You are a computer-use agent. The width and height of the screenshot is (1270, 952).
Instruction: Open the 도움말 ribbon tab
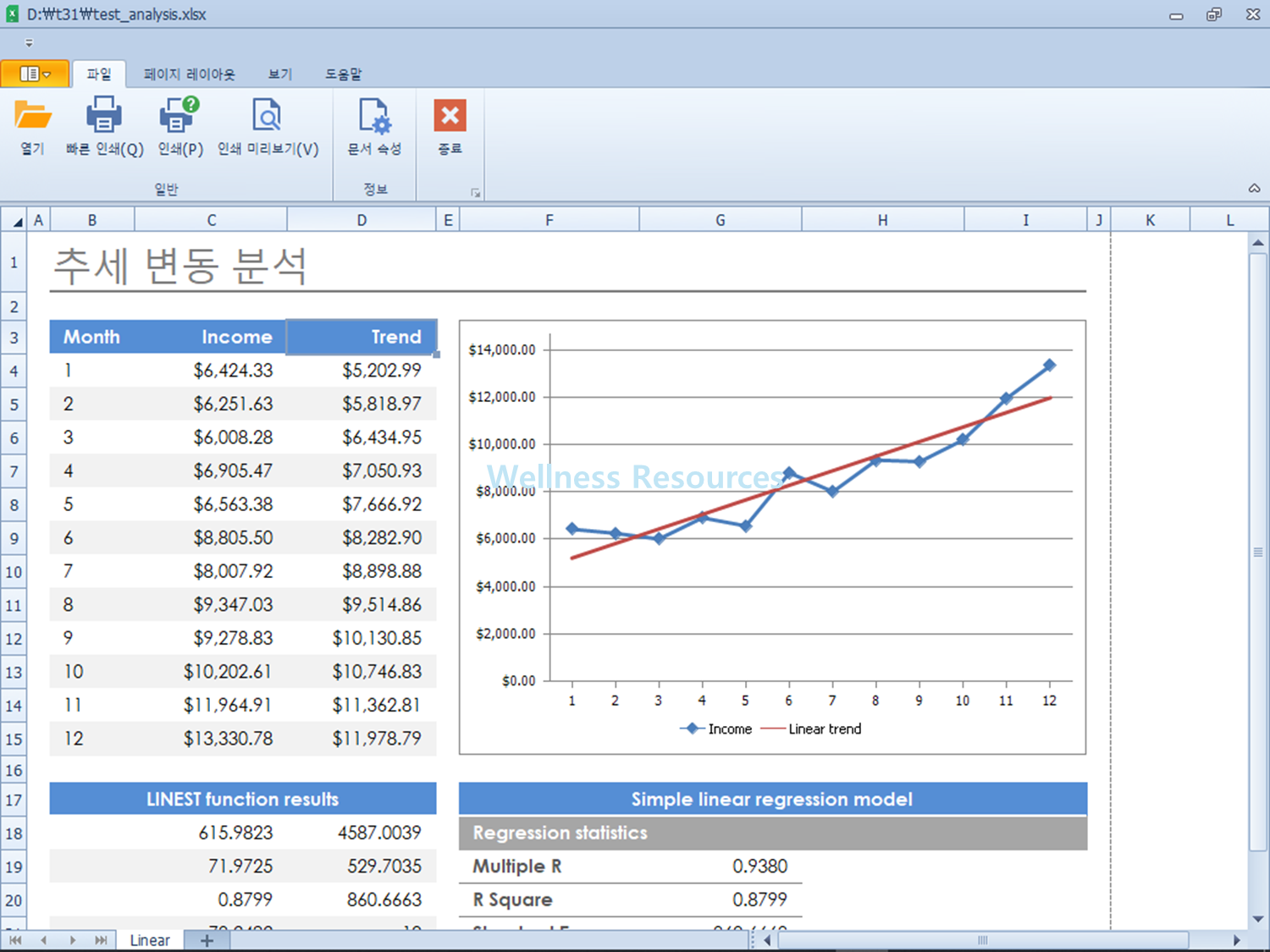point(343,74)
